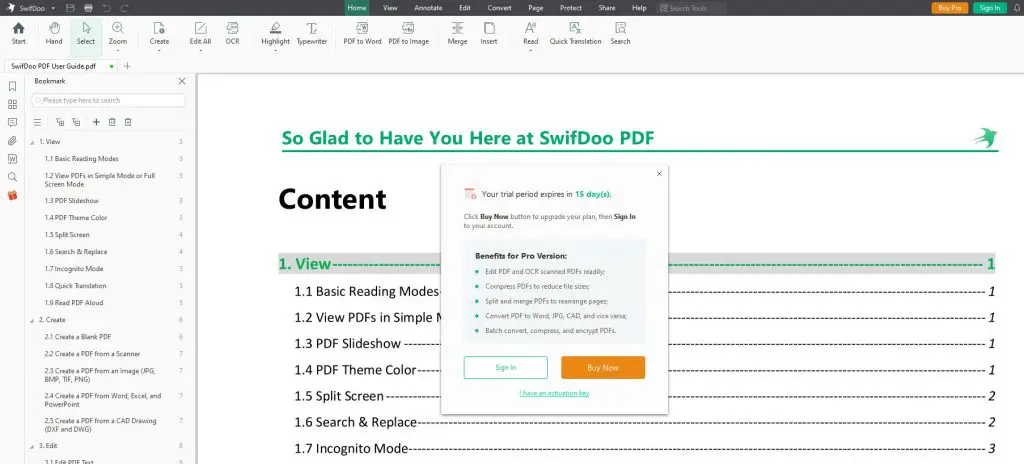Open the Zoom dropdown

click(118, 50)
